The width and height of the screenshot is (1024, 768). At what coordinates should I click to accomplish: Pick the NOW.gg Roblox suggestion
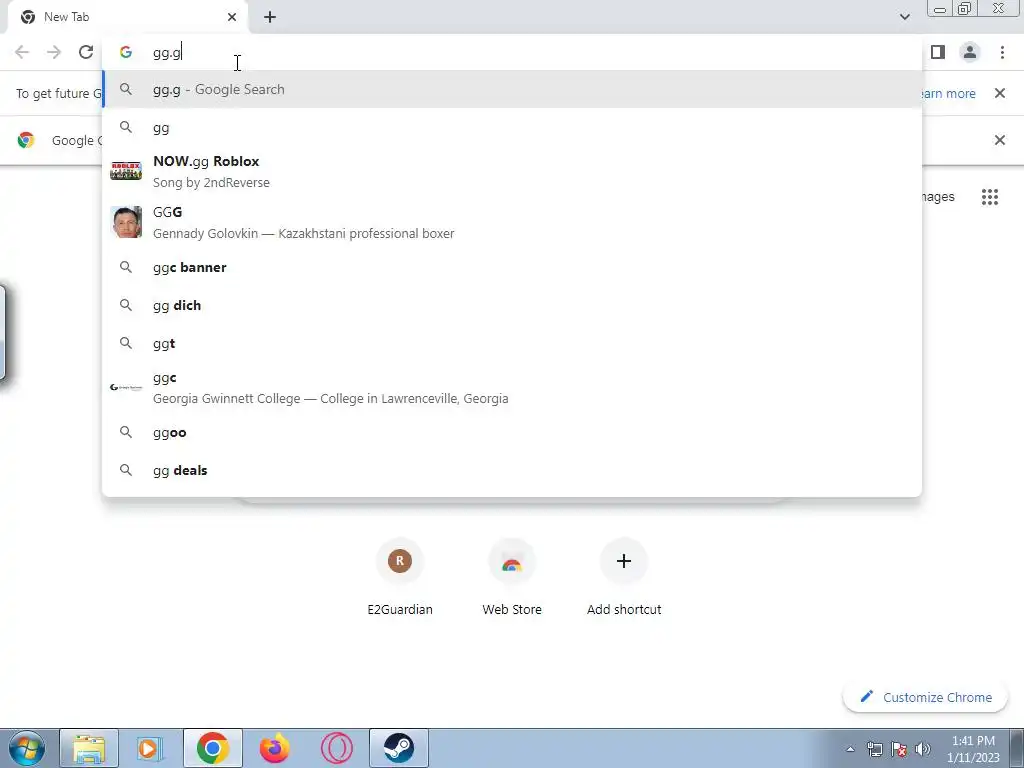pyautogui.click(x=513, y=172)
